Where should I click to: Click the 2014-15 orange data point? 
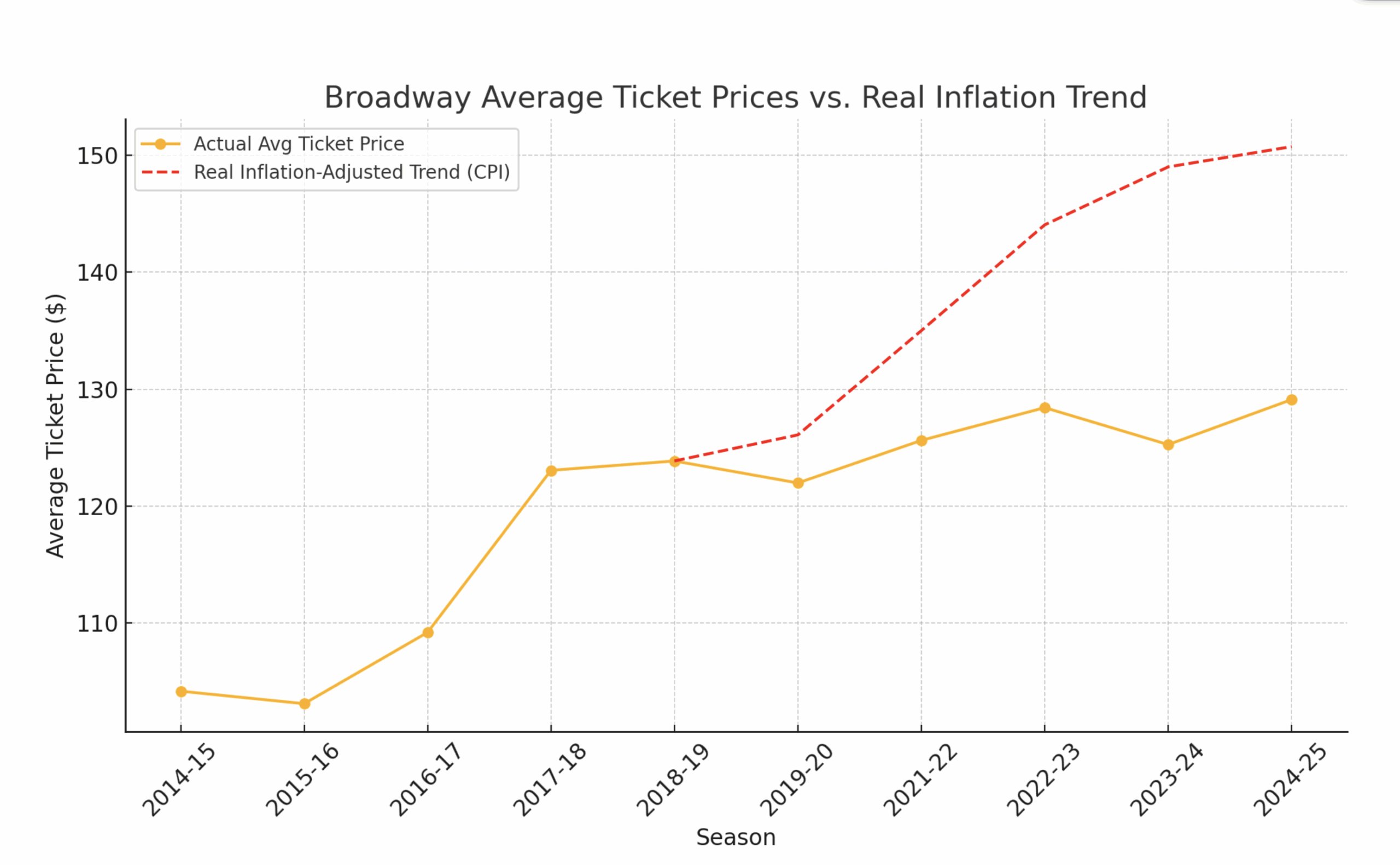(x=181, y=692)
